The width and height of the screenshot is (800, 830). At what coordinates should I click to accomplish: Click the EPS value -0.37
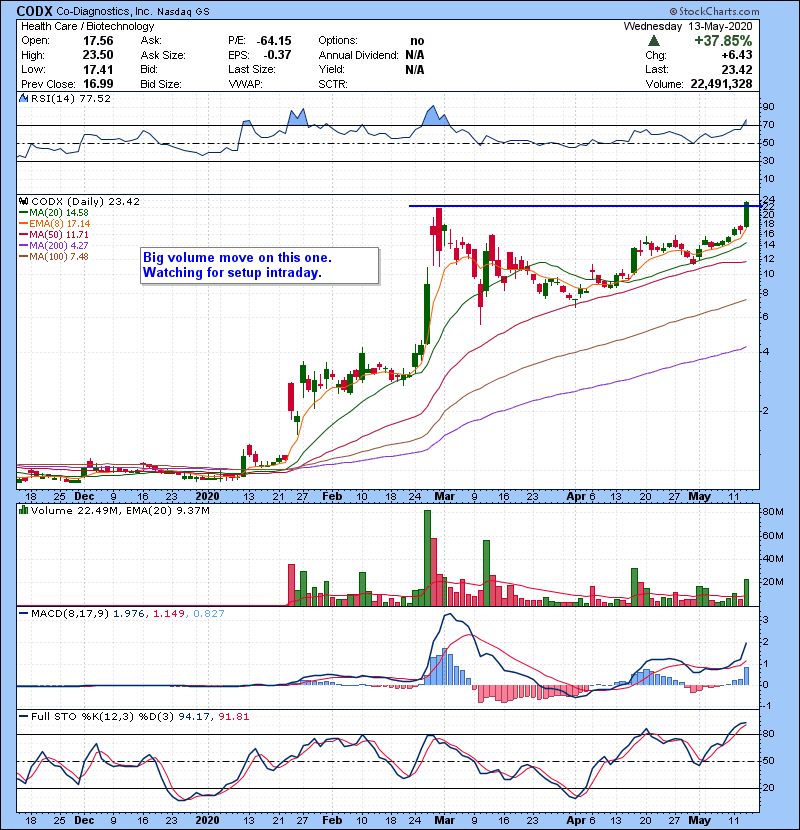277,55
